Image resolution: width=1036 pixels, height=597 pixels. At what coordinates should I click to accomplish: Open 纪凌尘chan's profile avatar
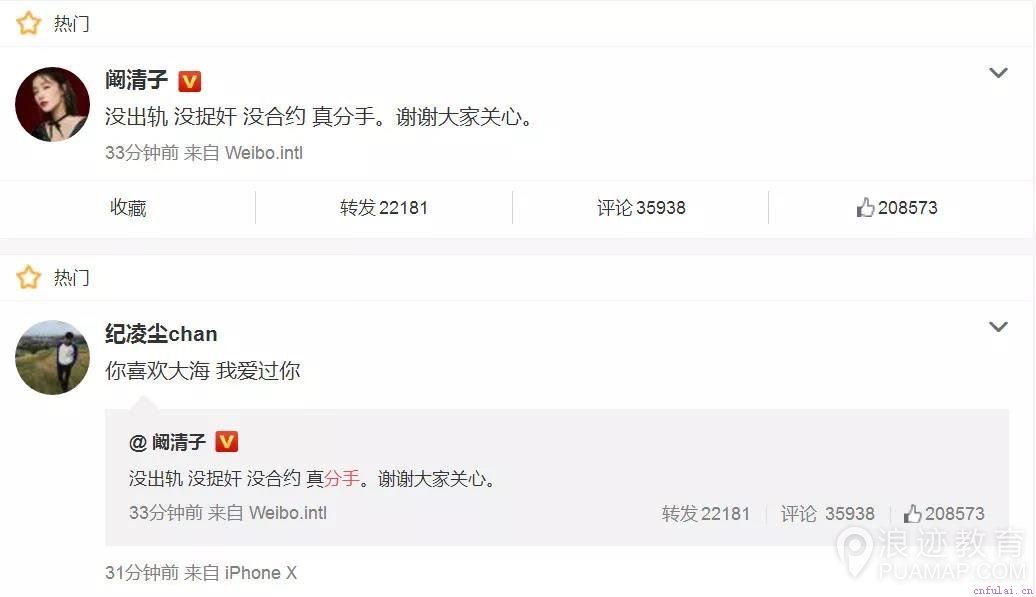point(52,357)
